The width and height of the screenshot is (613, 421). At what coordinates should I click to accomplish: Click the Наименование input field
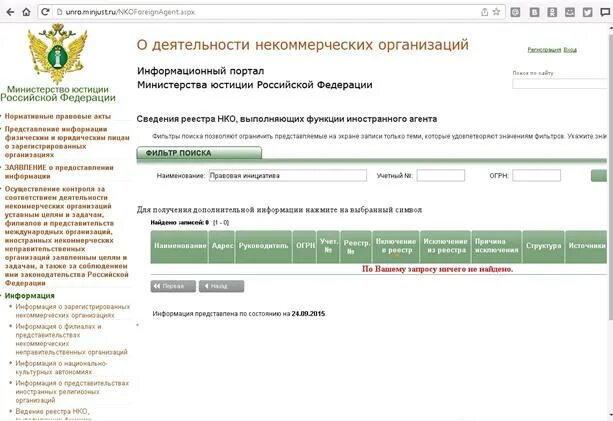coord(288,176)
